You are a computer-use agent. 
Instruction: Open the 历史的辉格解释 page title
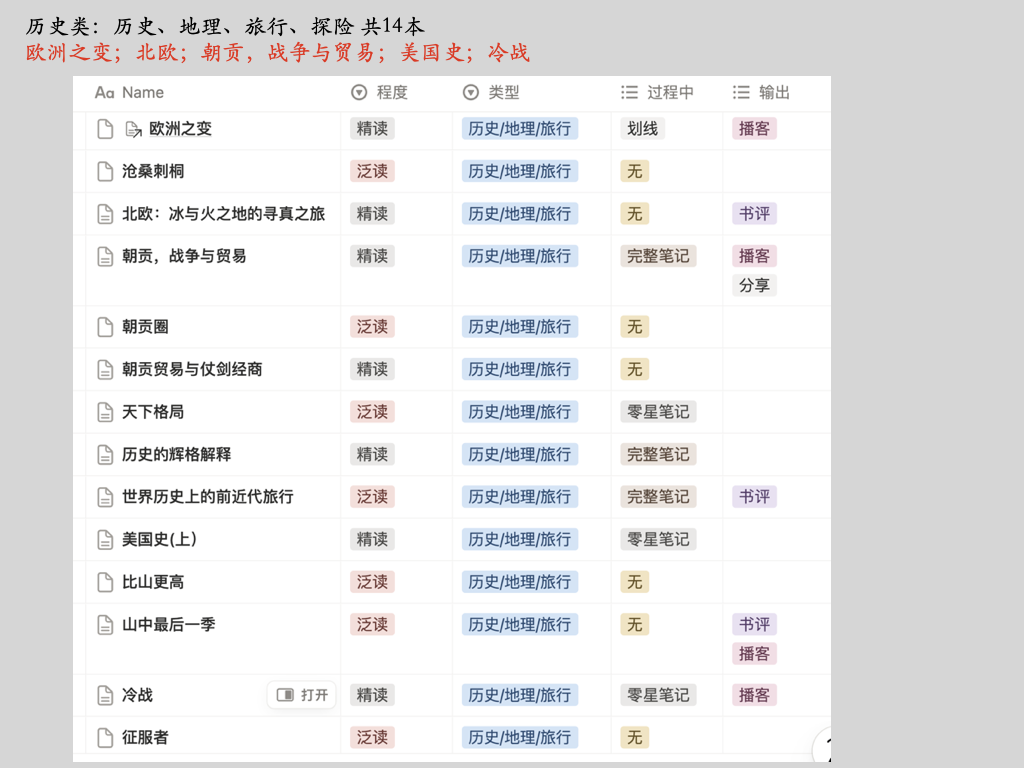[x=176, y=455]
